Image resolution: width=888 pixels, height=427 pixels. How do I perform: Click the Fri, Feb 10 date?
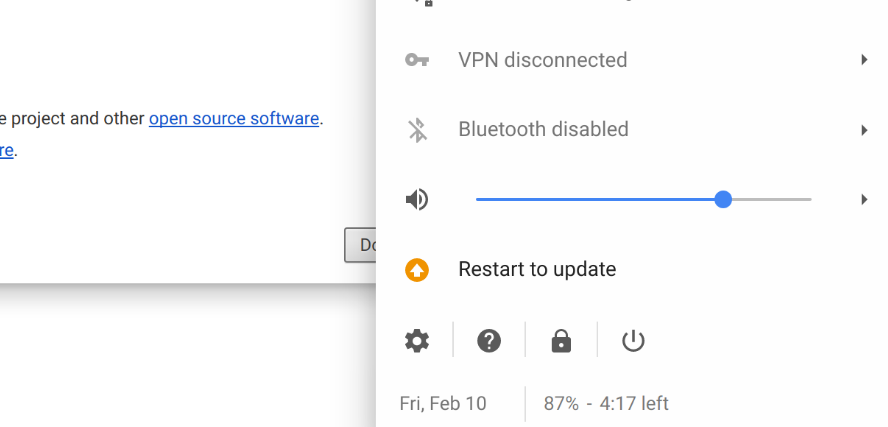point(443,404)
